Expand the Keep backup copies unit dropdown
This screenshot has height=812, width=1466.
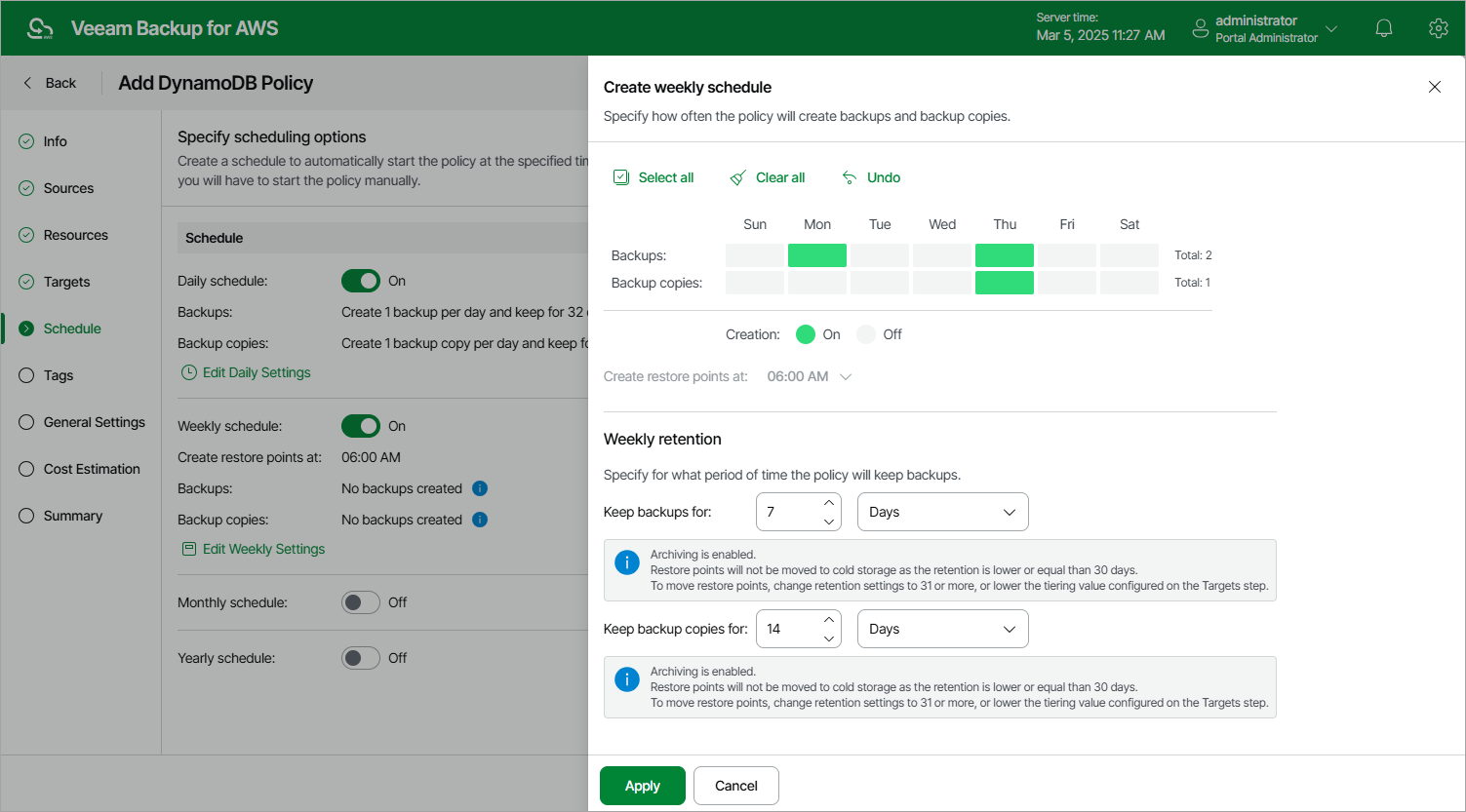pyautogui.click(x=942, y=629)
